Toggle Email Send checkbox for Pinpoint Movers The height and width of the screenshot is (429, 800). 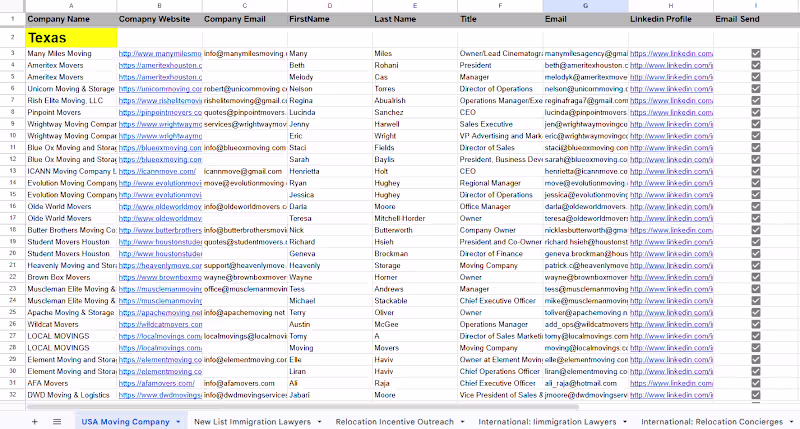756,112
